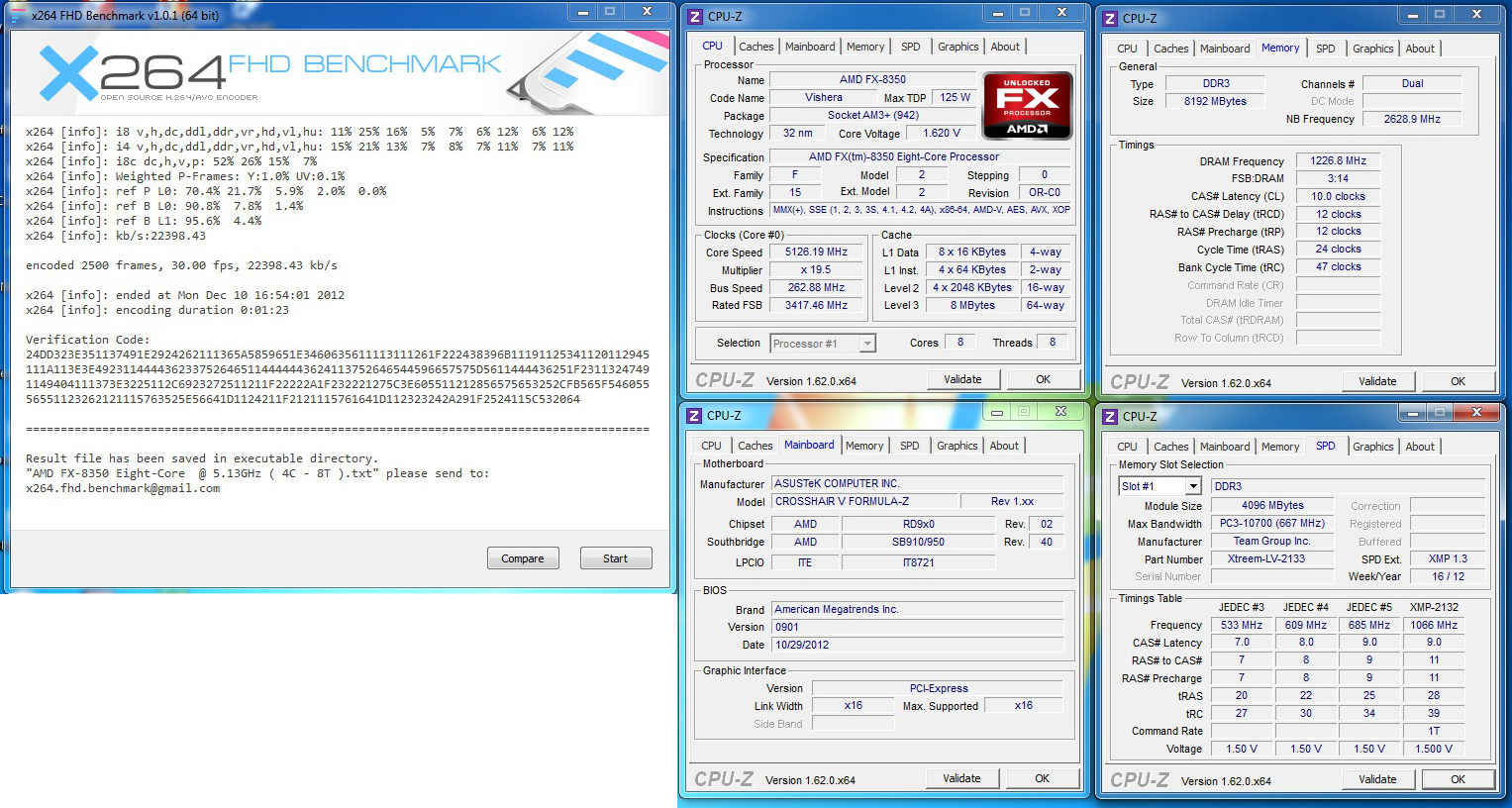Open About tab in the CPU-Z motherboard window

pyautogui.click(x=1004, y=446)
